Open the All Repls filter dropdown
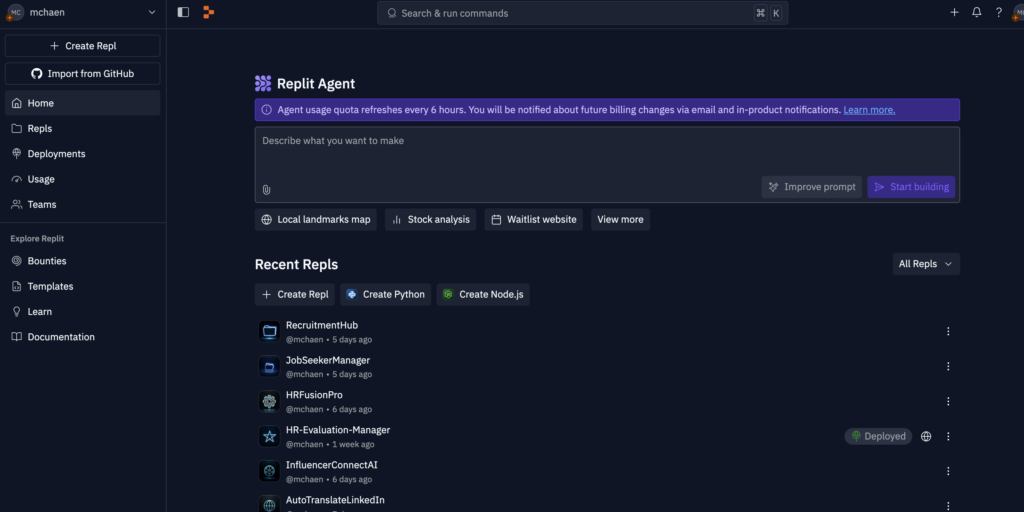 click(x=926, y=264)
